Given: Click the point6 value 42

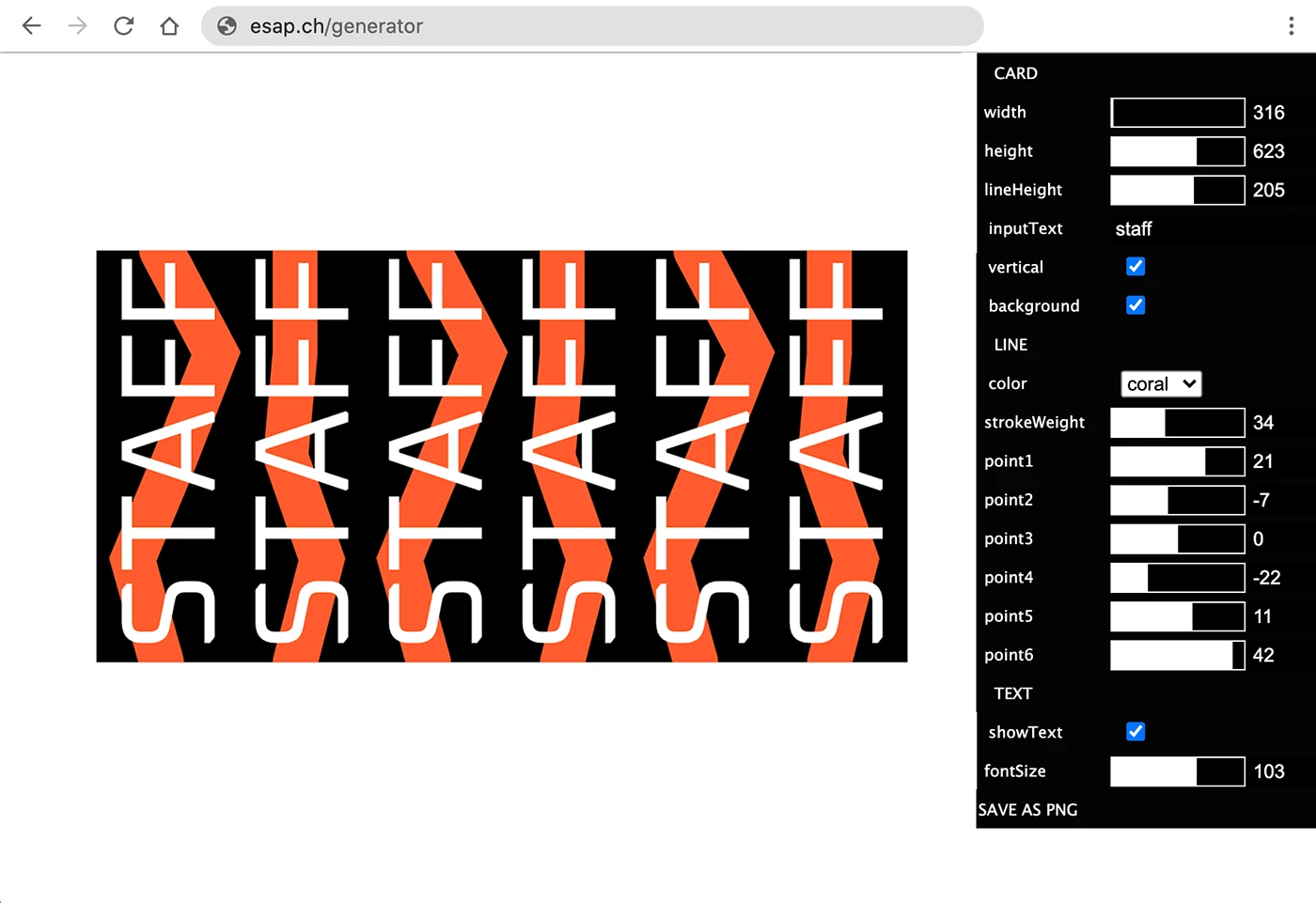Looking at the screenshot, I should [x=1263, y=655].
